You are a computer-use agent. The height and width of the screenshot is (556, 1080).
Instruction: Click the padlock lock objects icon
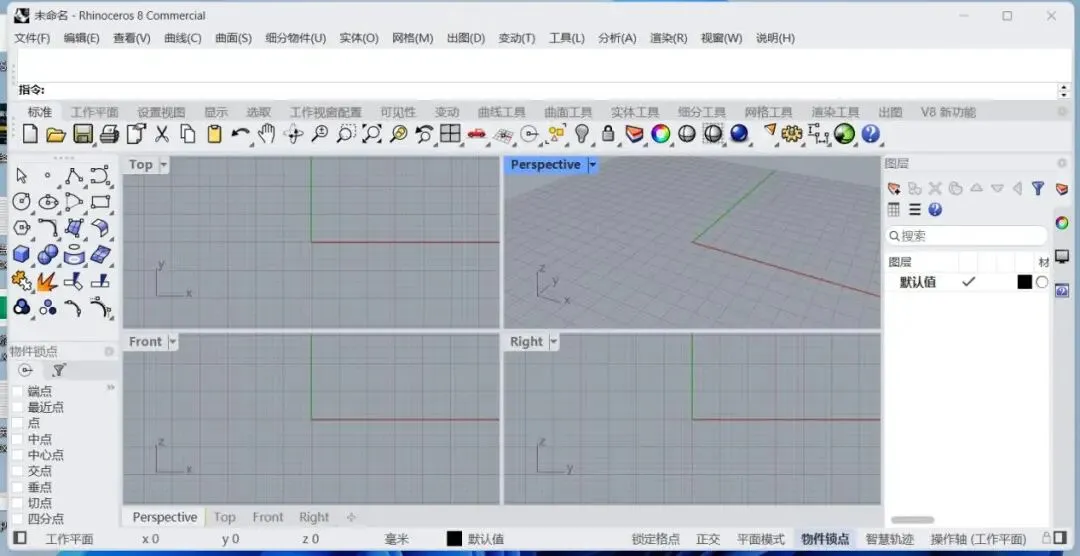coord(608,134)
